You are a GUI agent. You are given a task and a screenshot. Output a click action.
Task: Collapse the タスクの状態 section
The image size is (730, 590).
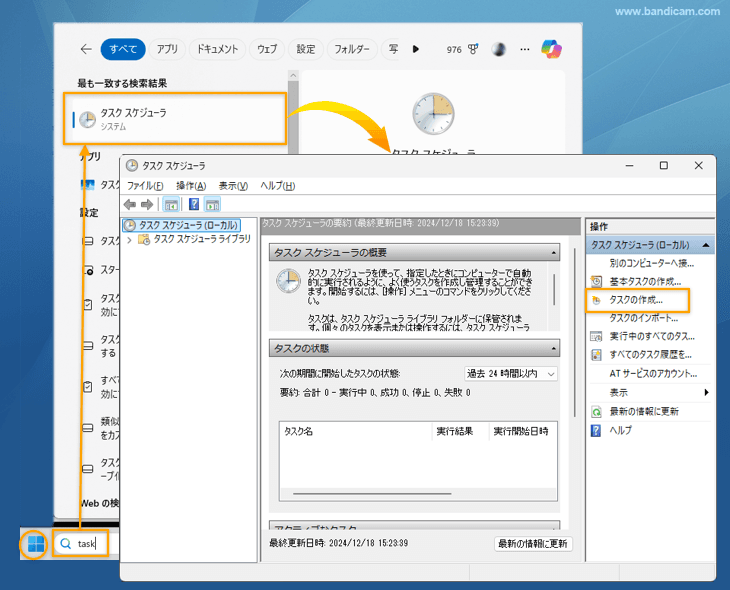click(x=553, y=348)
